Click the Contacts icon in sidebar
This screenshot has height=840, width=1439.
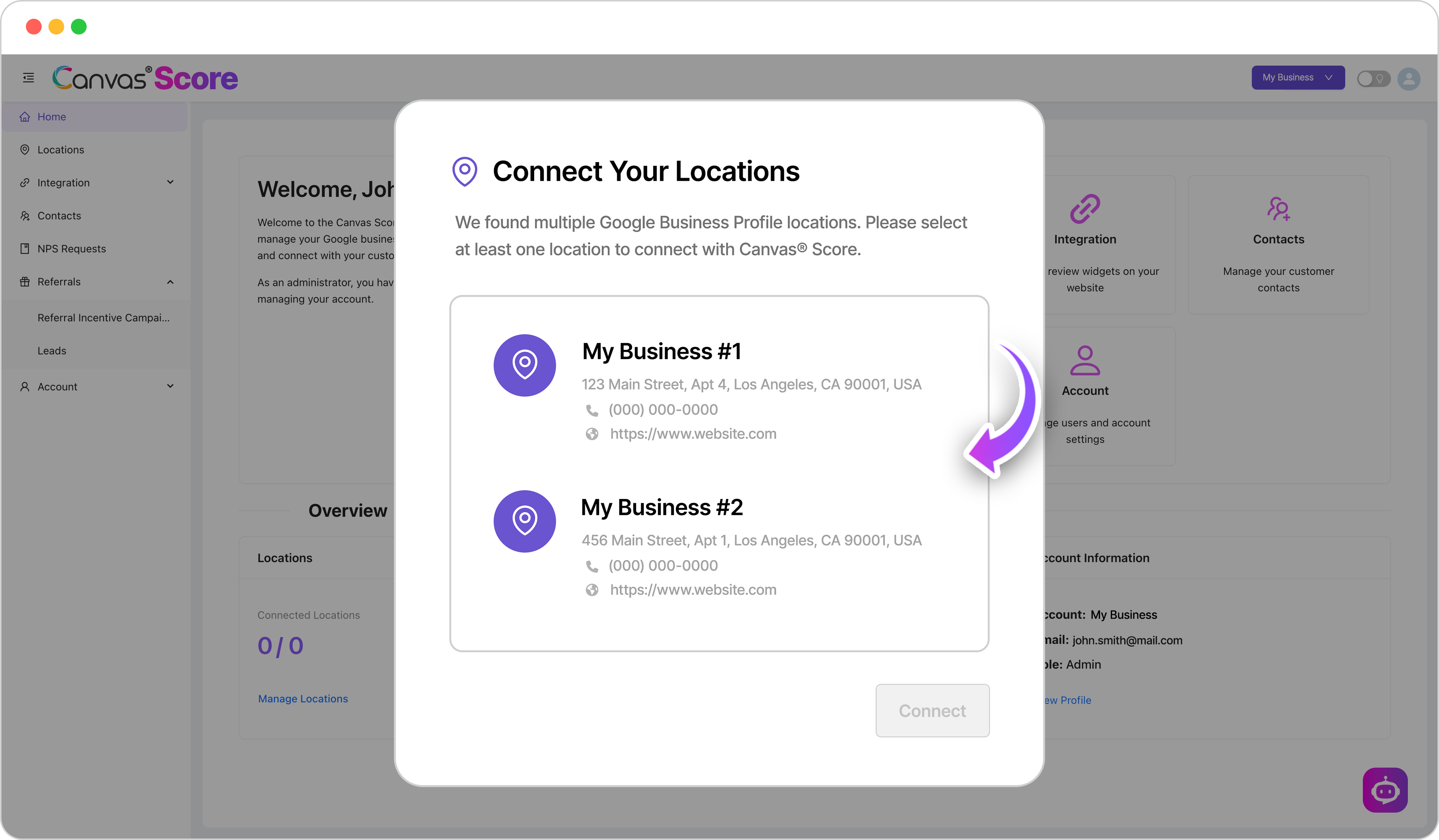point(24,216)
